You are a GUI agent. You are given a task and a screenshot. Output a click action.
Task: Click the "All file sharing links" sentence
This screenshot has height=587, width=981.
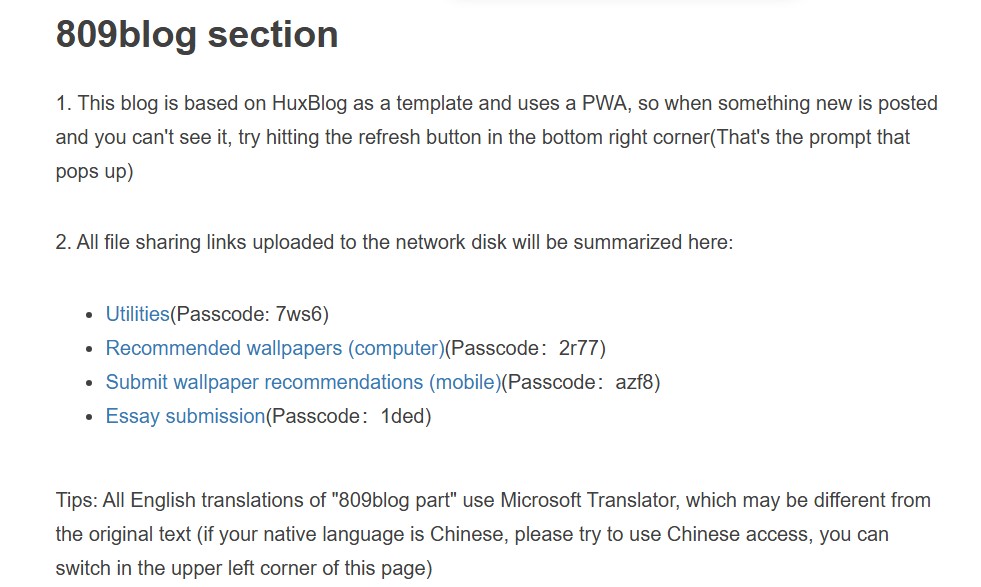[394, 242]
